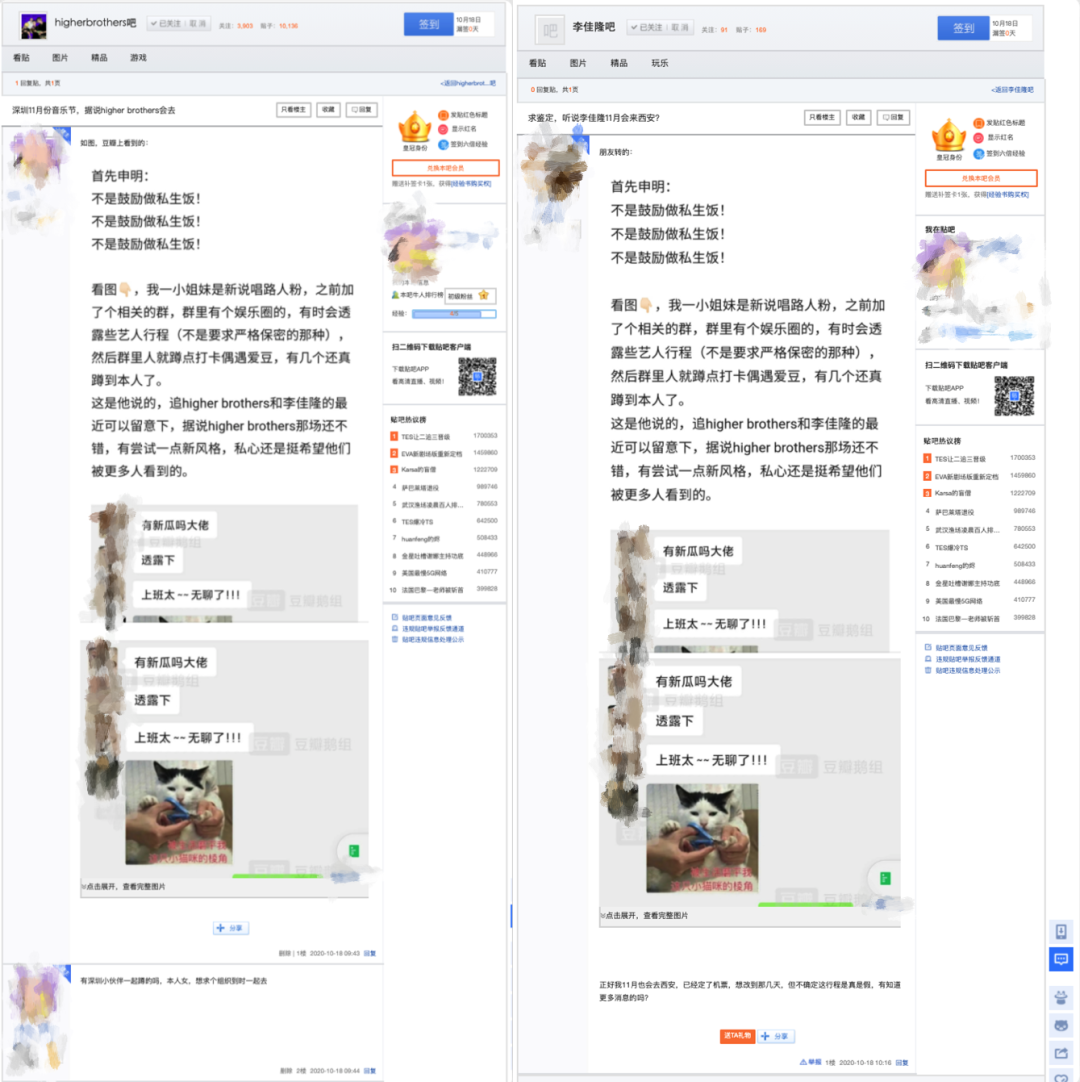Click the phone download icon in floating sidebar
This screenshot has width=1080, height=1082.
click(x=1061, y=932)
